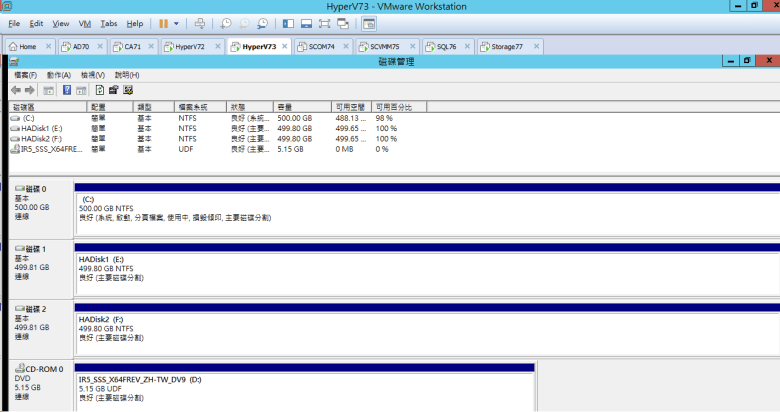Open the VMware VM menu

pos(84,23)
